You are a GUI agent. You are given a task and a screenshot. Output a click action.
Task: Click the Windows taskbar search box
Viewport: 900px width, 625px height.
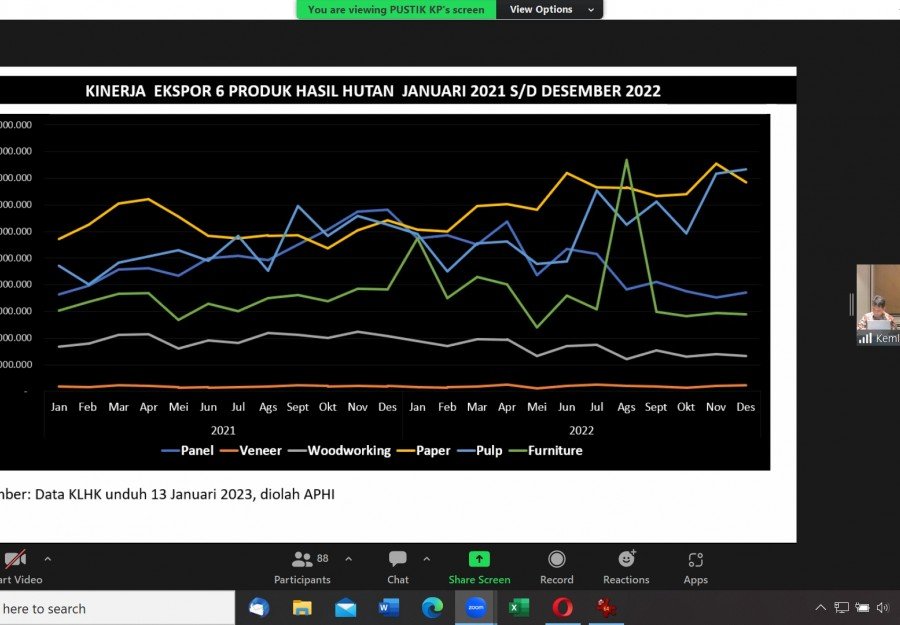coord(110,608)
